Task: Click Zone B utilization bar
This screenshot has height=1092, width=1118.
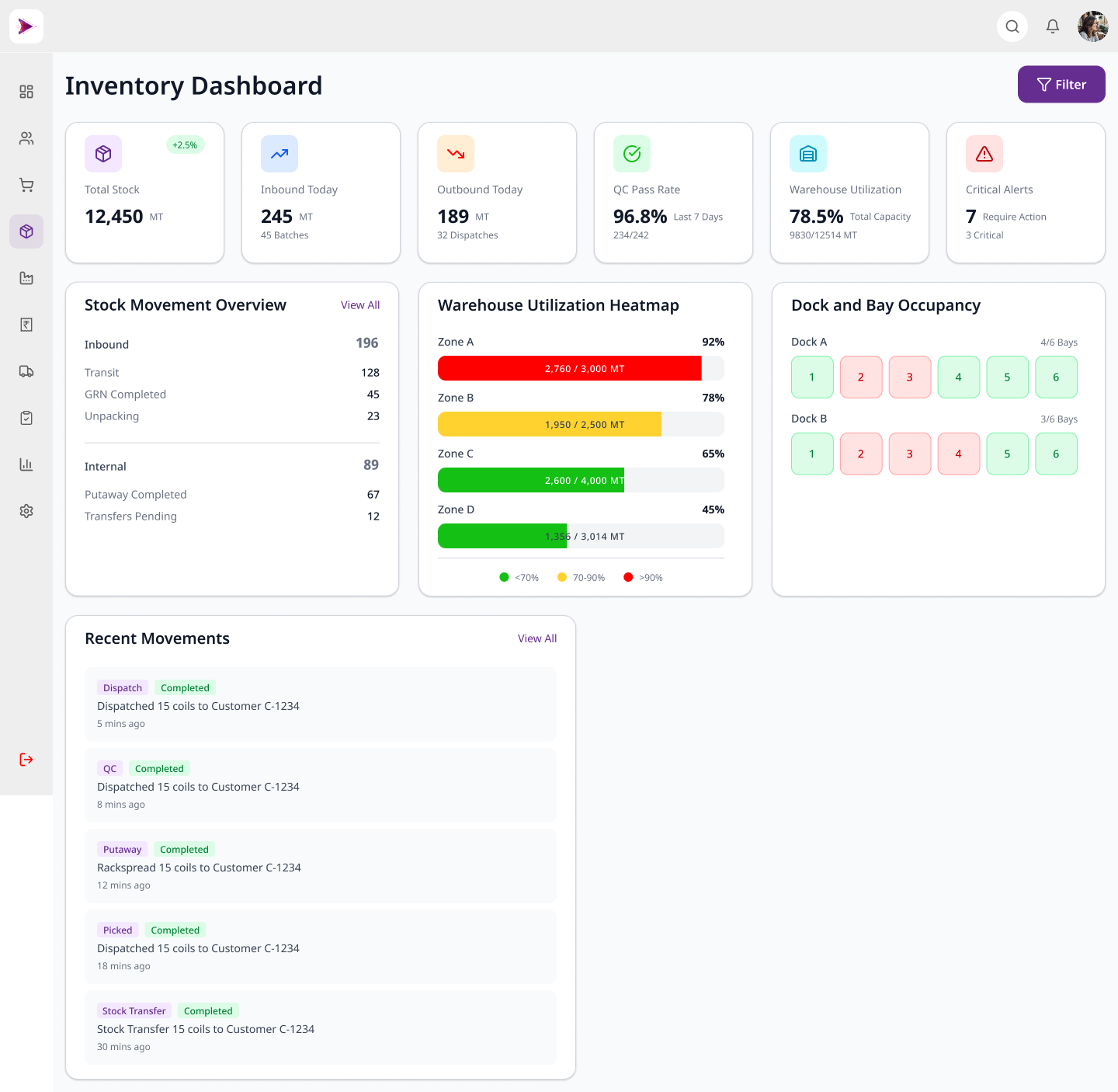Action: click(581, 424)
